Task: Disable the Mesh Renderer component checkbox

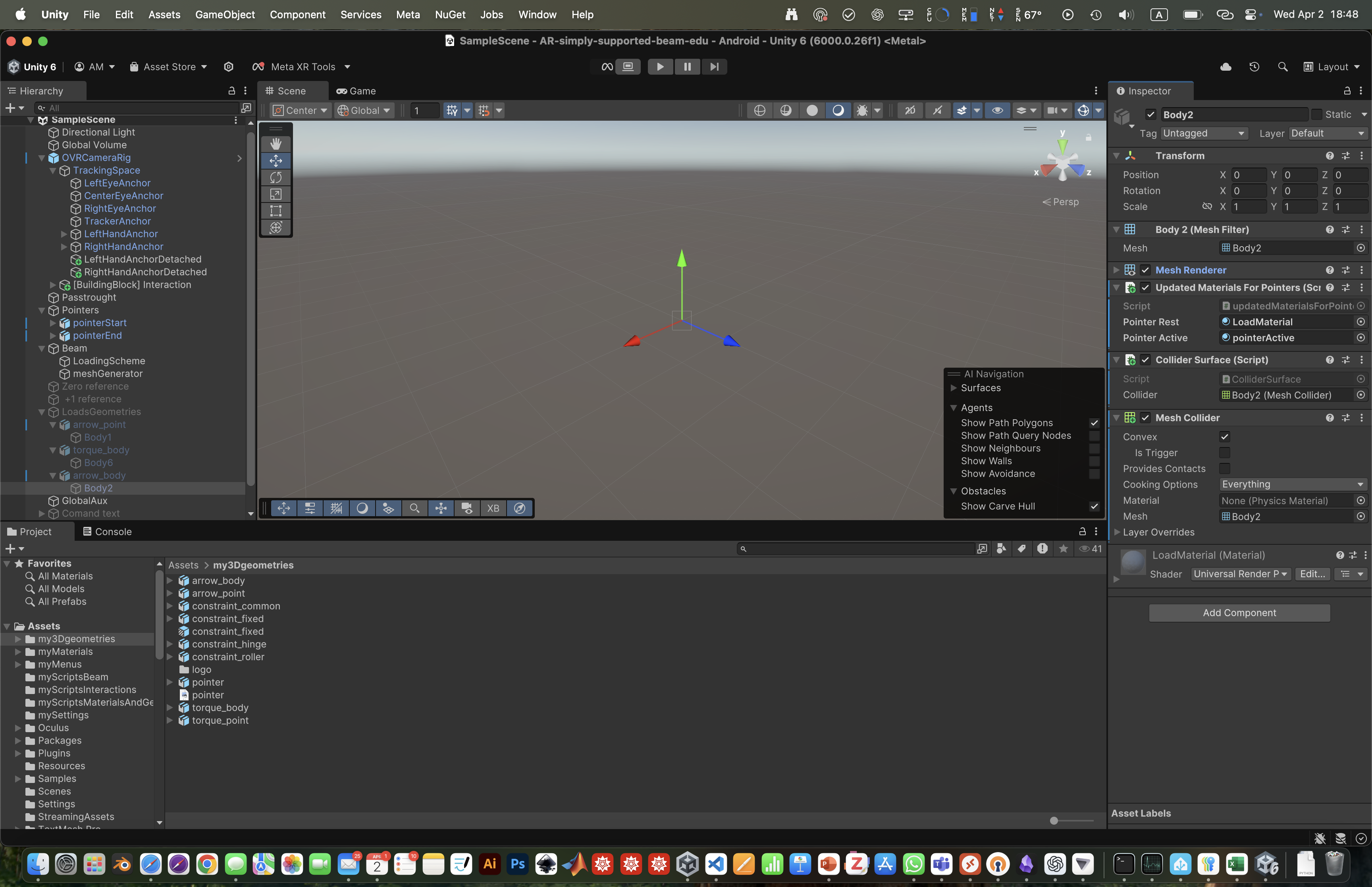Action: pos(1145,270)
